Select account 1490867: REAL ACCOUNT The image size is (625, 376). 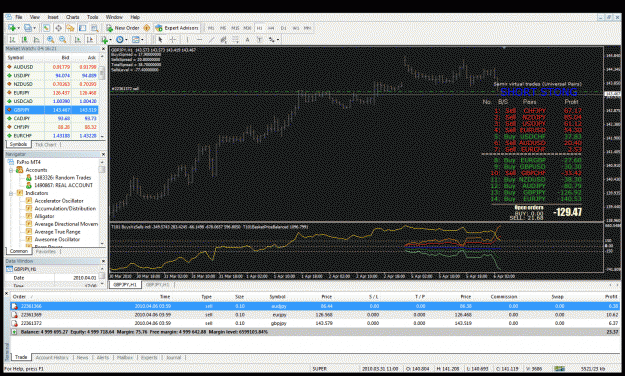click(x=59, y=185)
